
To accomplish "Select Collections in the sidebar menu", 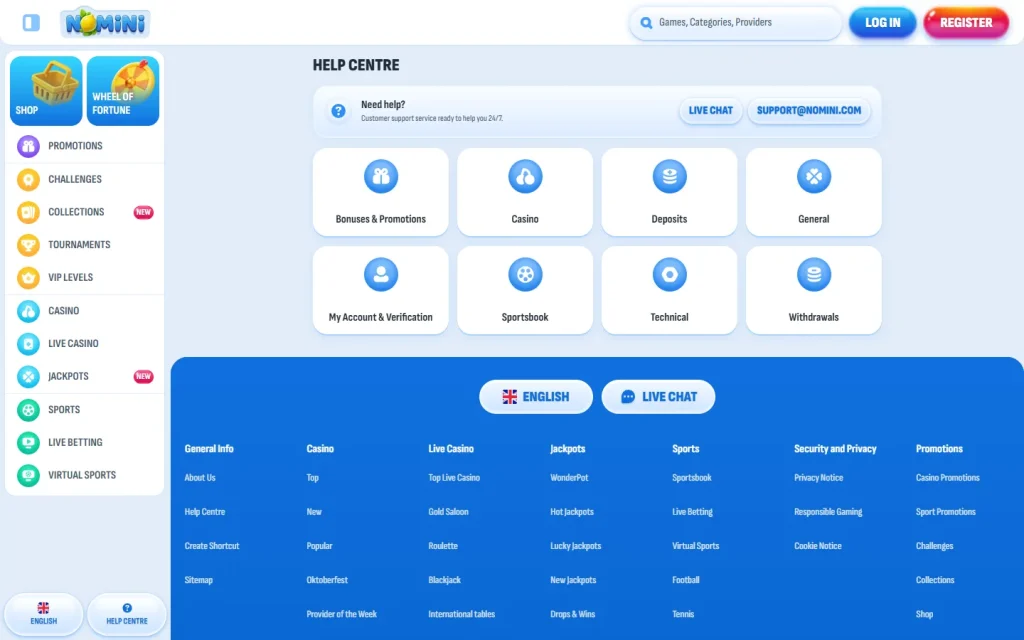I will [85, 212].
